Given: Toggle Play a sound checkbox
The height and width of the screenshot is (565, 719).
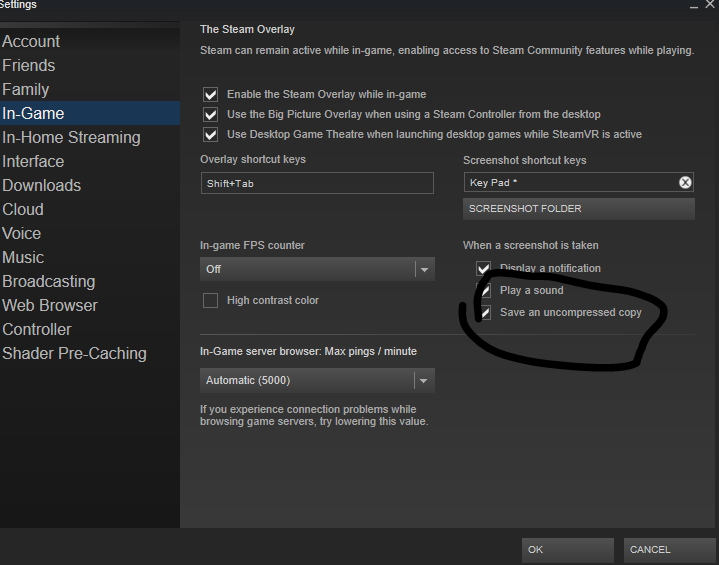Looking at the screenshot, I should [484, 290].
